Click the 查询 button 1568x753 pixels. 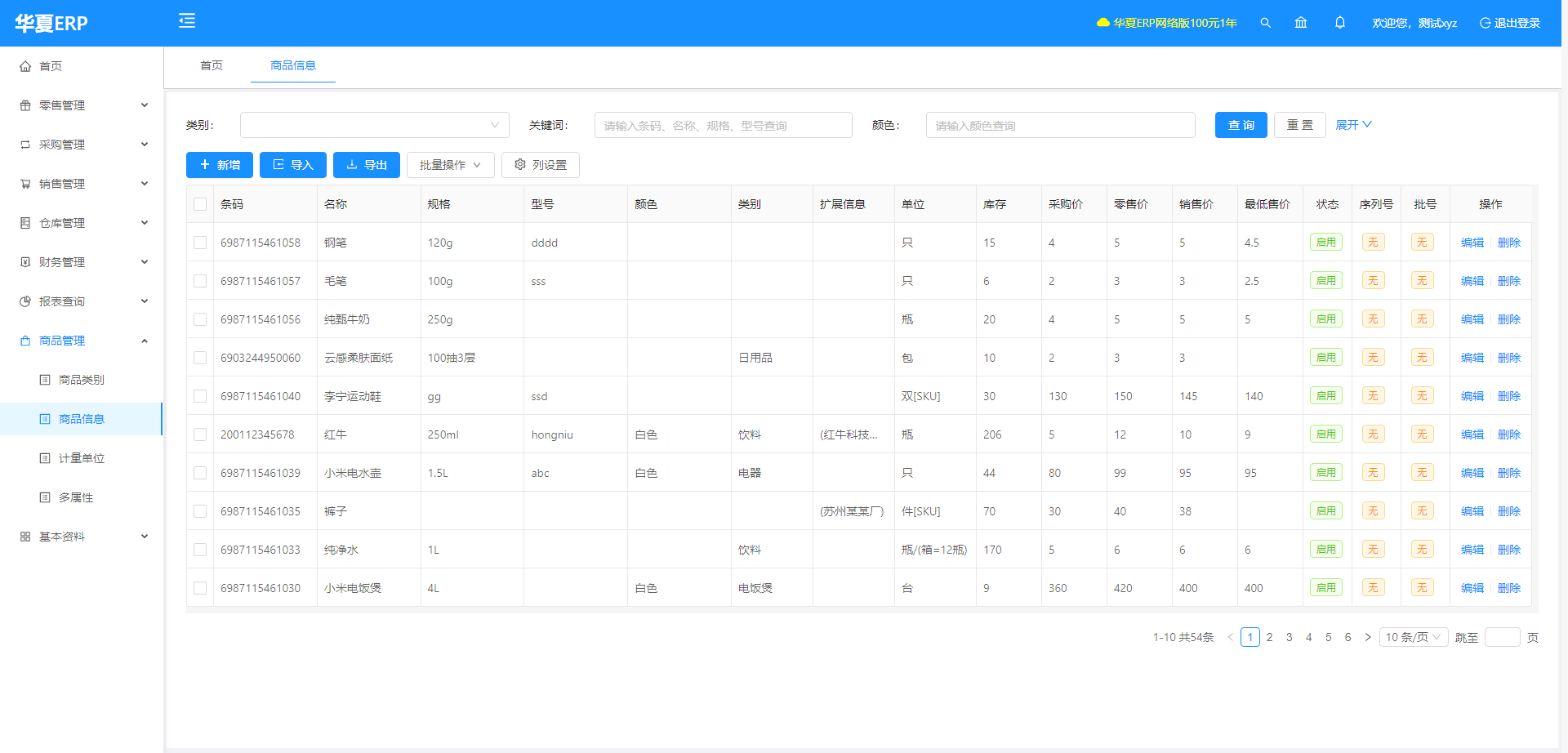(x=1241, y=125)
